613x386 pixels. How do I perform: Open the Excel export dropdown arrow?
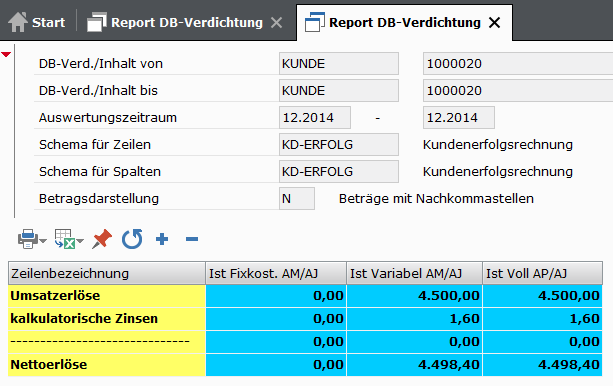pyautogui.click(x=80, y=241)
